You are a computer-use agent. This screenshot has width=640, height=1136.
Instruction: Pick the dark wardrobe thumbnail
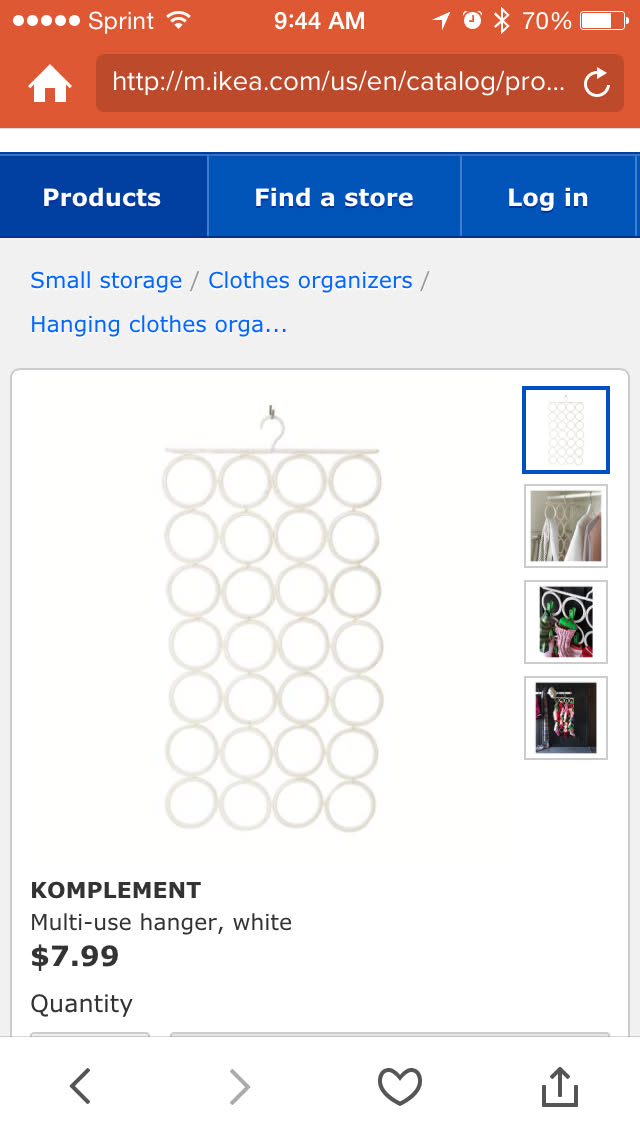(x=566, y=718)
